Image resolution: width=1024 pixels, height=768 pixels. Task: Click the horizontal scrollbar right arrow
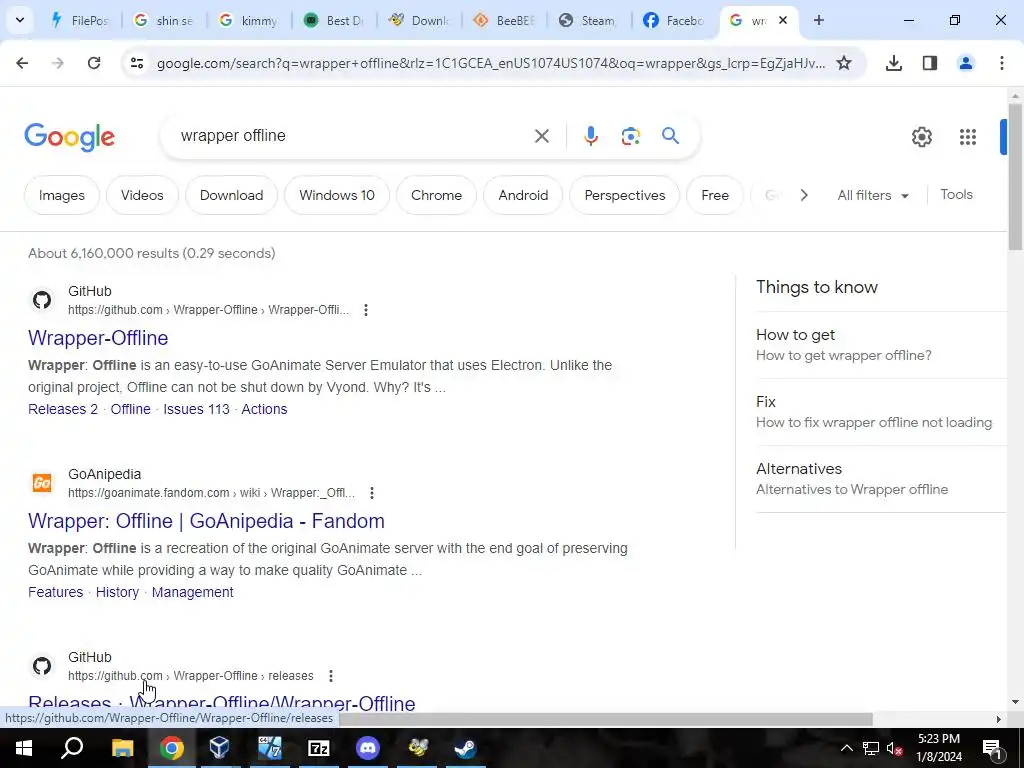998,719
